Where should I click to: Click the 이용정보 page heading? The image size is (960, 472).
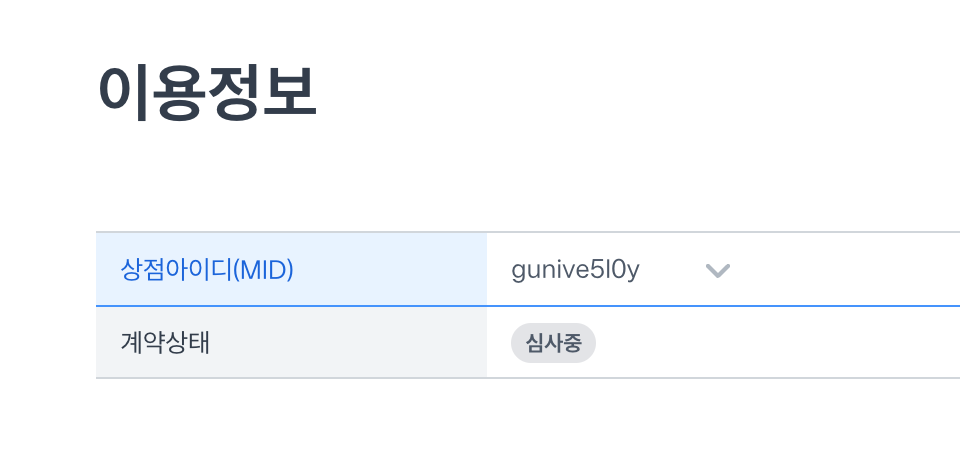tap(207, 92)
